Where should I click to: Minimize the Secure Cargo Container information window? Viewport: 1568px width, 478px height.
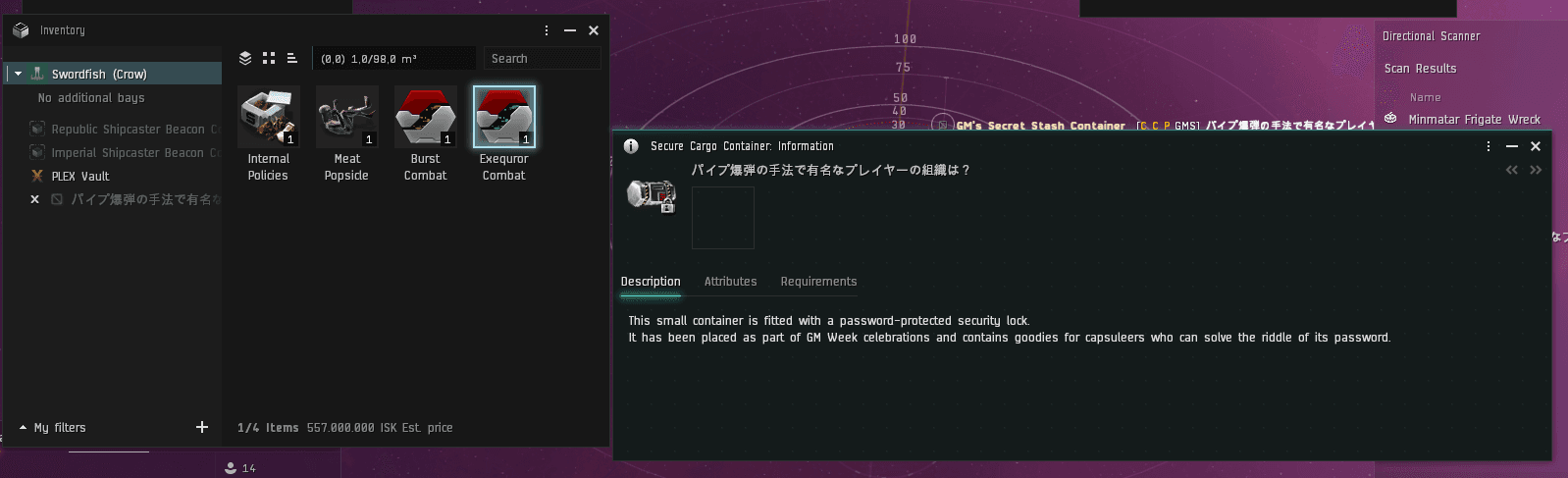tap(1512, 146)
